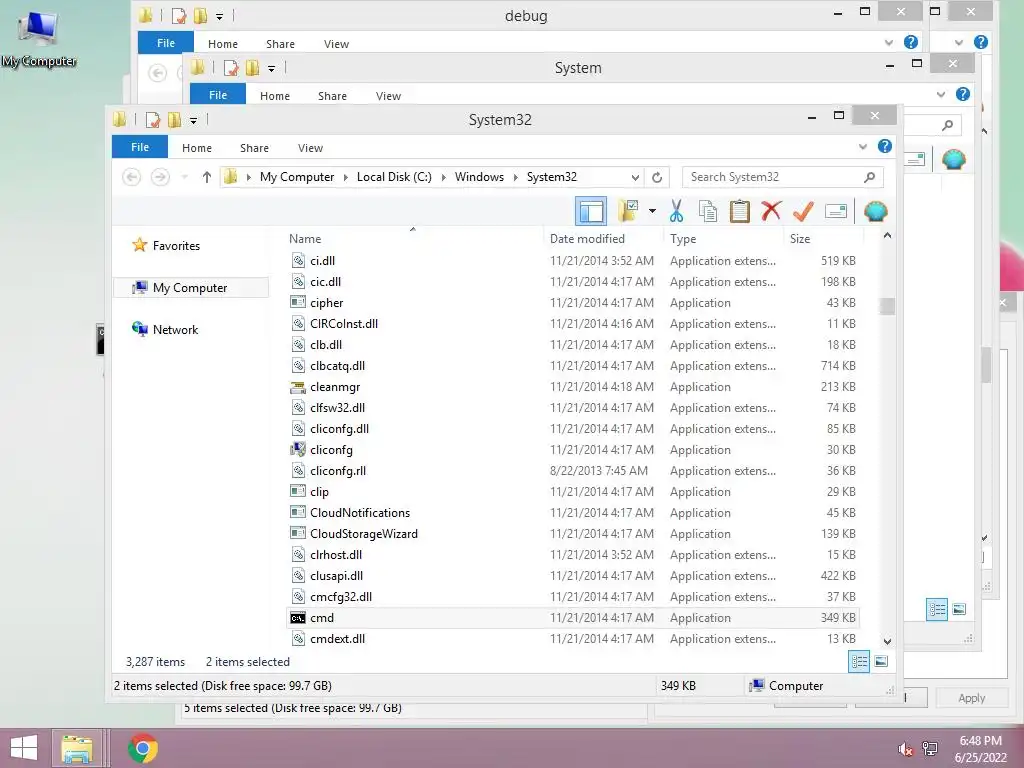Click Windows in the address breadcrumb
The width and height of the screenshot is (1024, 768).
click(x=479, y=177)
